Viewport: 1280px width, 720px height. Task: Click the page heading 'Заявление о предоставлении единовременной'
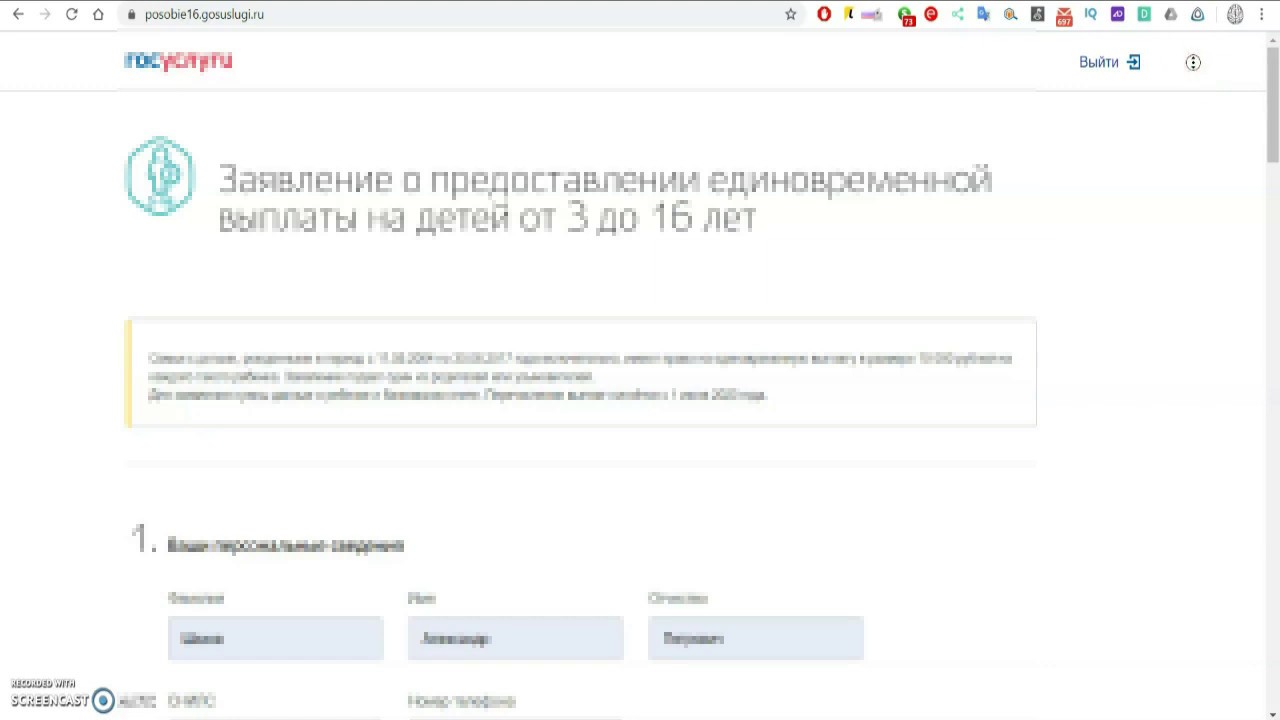point(605,180)
